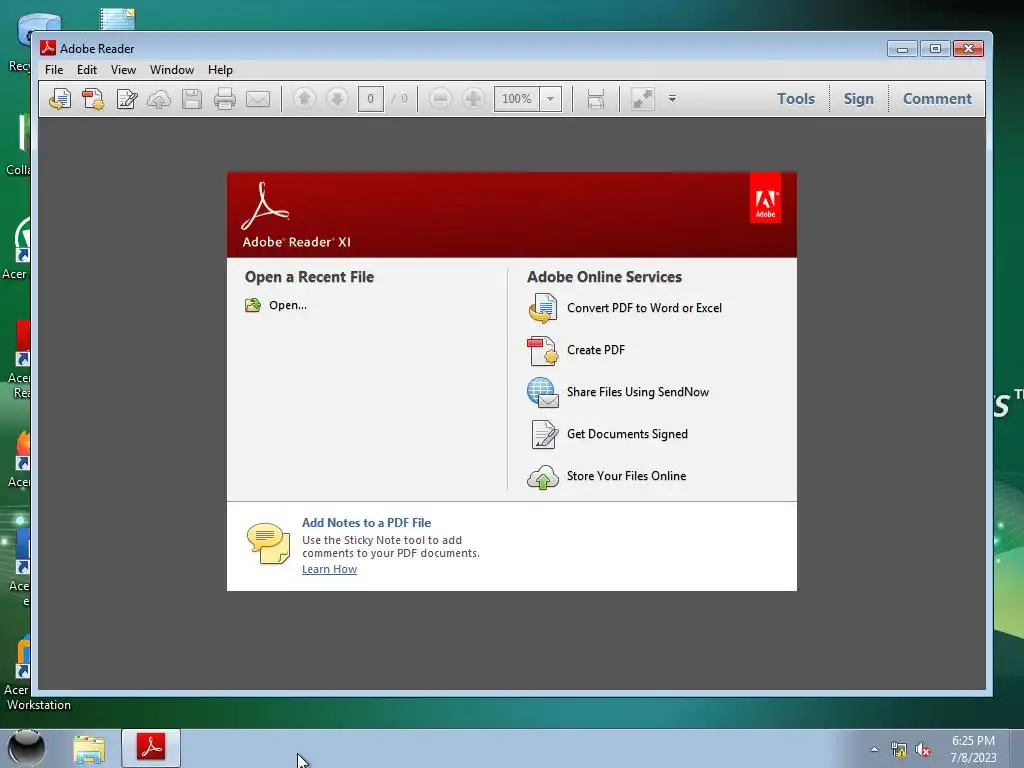Click the Store Files cloud icon
The image size is (1024, 768).
coord(542,477)
